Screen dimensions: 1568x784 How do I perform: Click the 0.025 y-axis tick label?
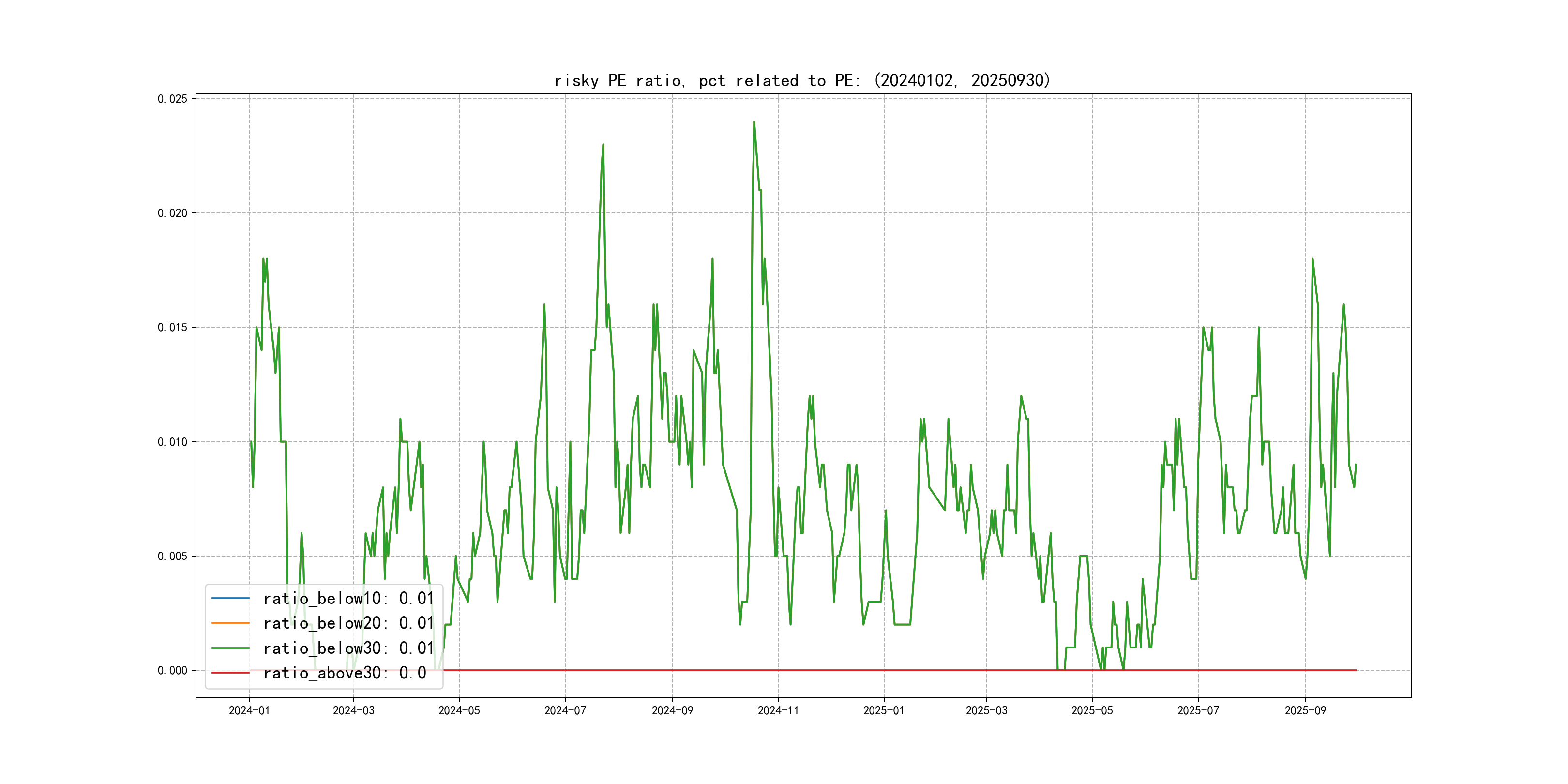(172, 99)
